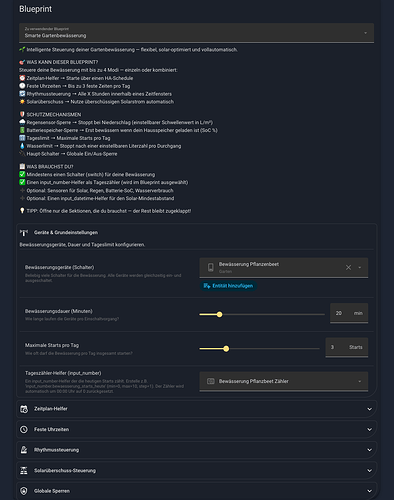Viewport: 394px width, 500px height.
Task: Click the cloud emoji beside Regensensor-Sperre
Action: coord(22,122)
